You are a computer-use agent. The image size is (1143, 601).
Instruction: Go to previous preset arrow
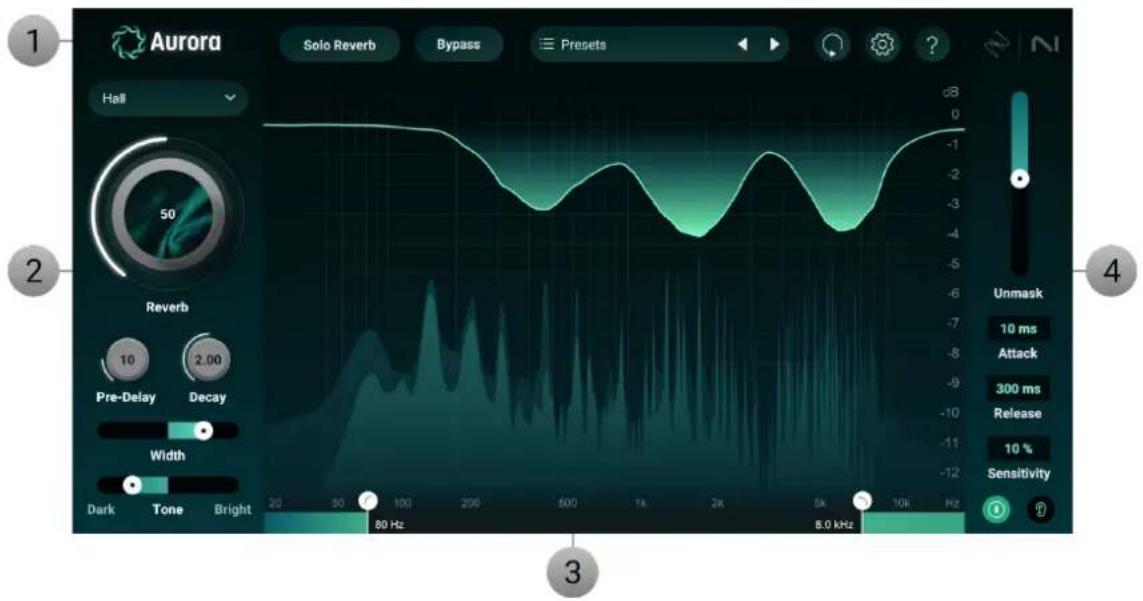coord(742,44)
